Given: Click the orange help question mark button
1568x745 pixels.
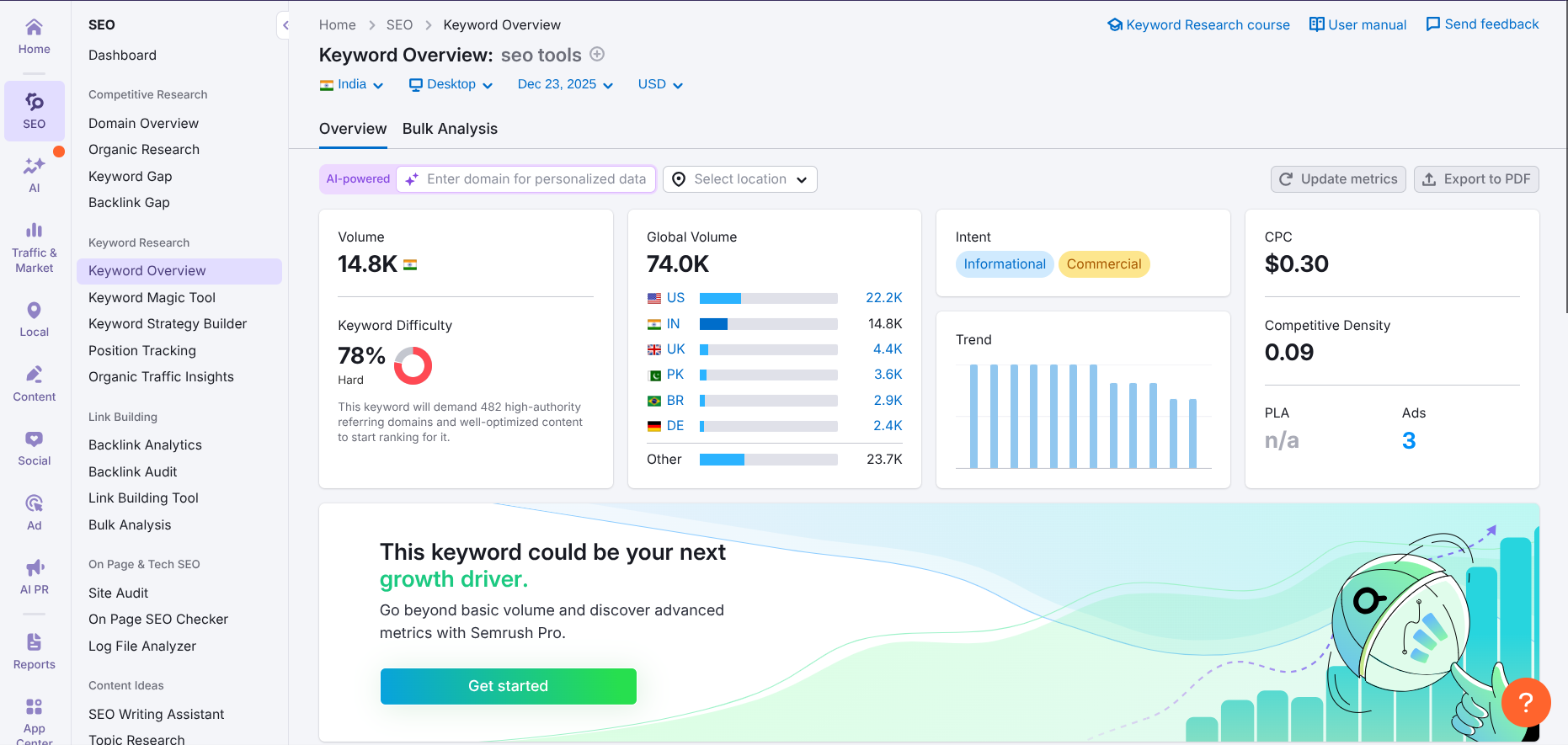Looking at the screenshot, I should pyautogui.click(x=1526, y=702).
